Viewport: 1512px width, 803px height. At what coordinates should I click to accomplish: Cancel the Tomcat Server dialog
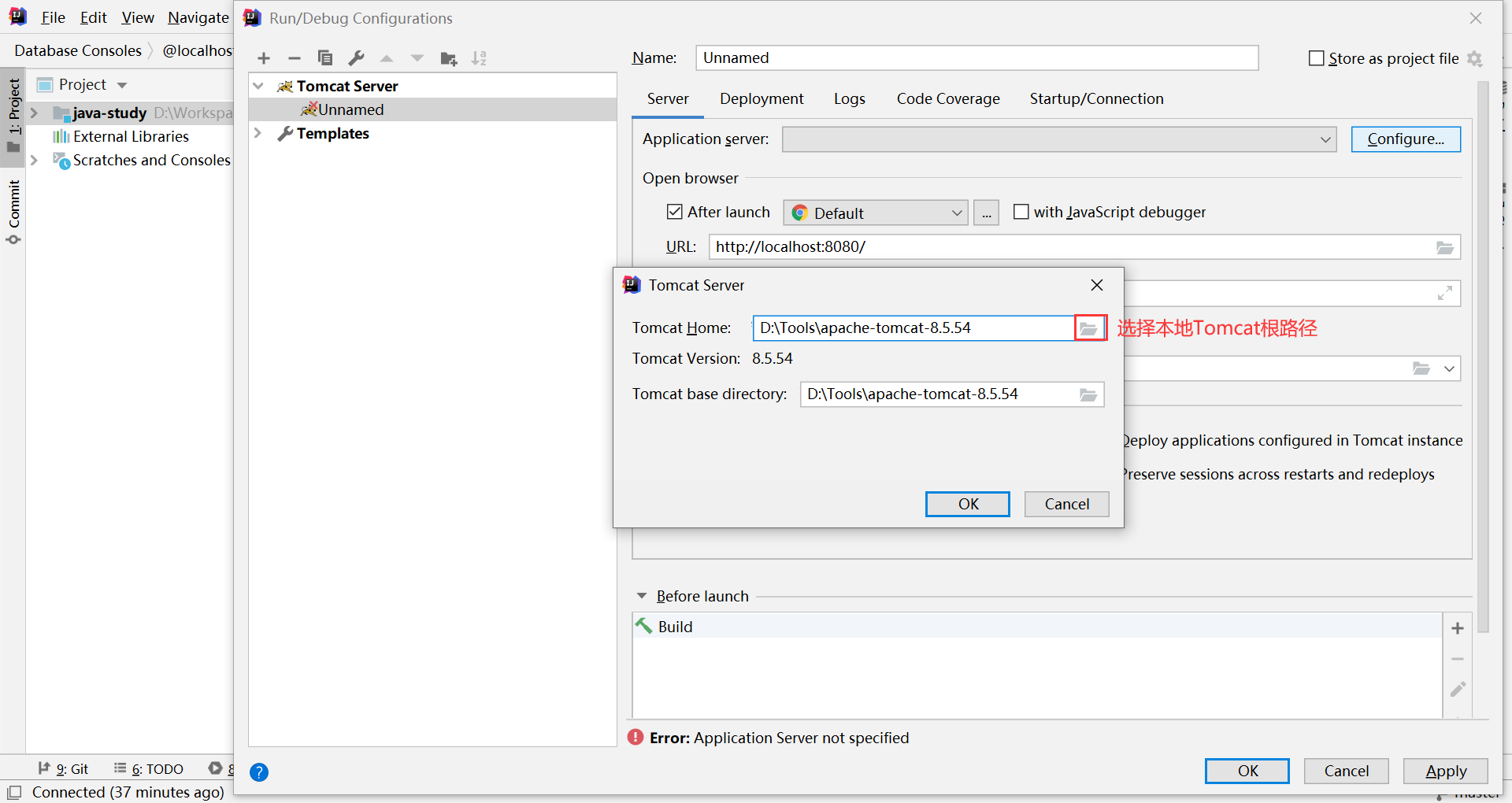[x=1067, y=505]
